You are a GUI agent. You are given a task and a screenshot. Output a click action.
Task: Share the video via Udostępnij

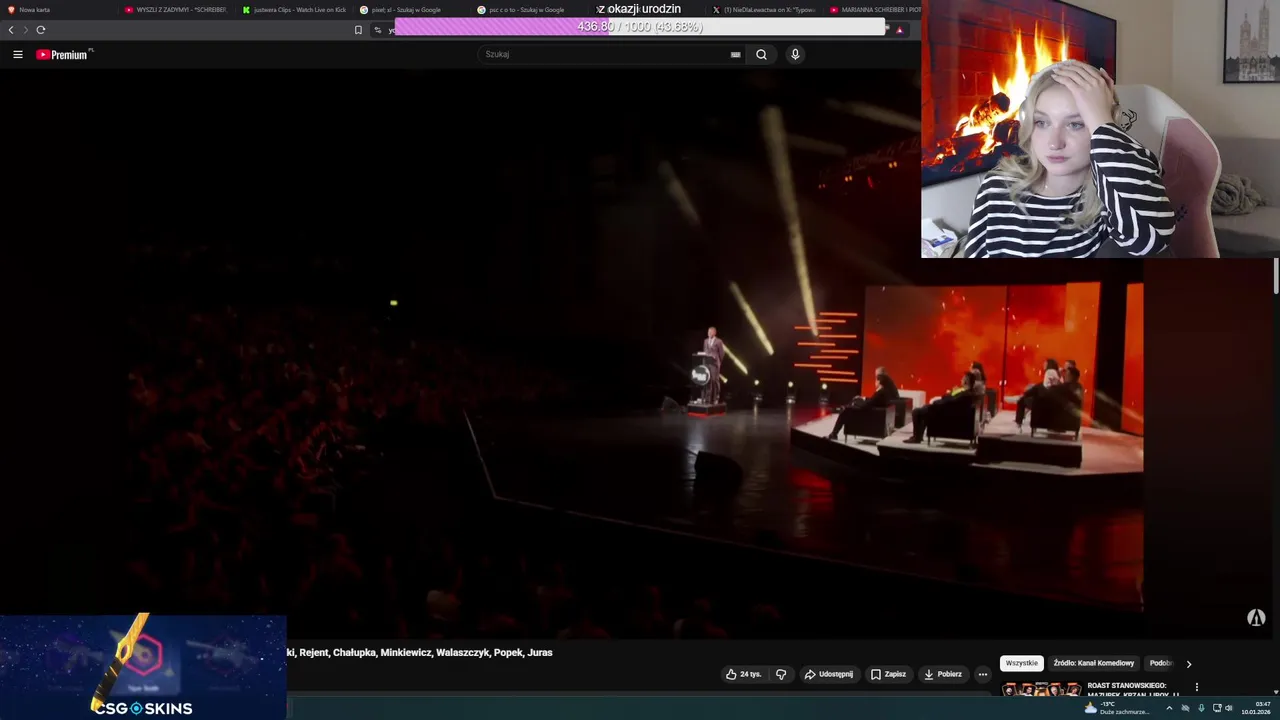tap(829, 674)
